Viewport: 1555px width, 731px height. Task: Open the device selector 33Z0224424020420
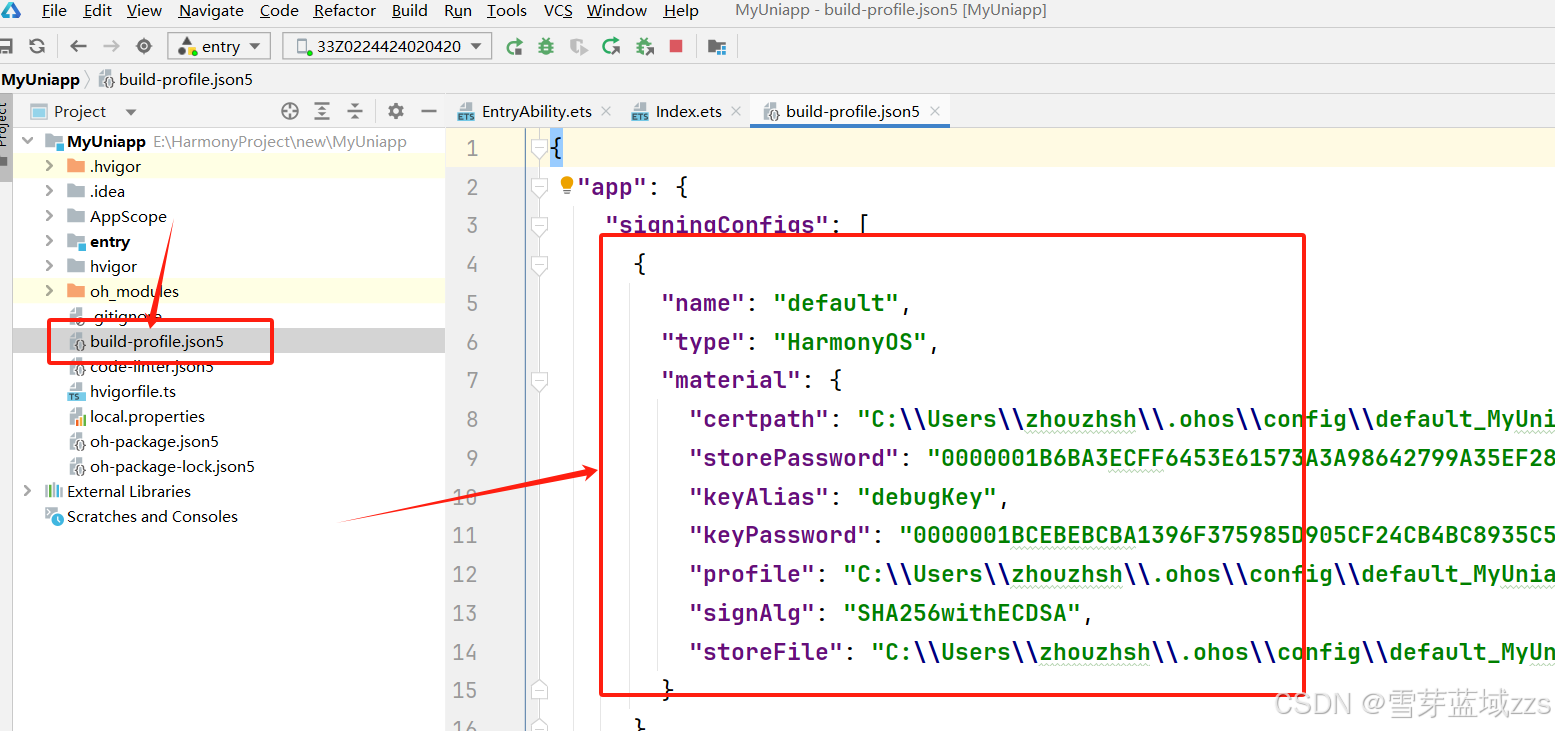point(387,46)
